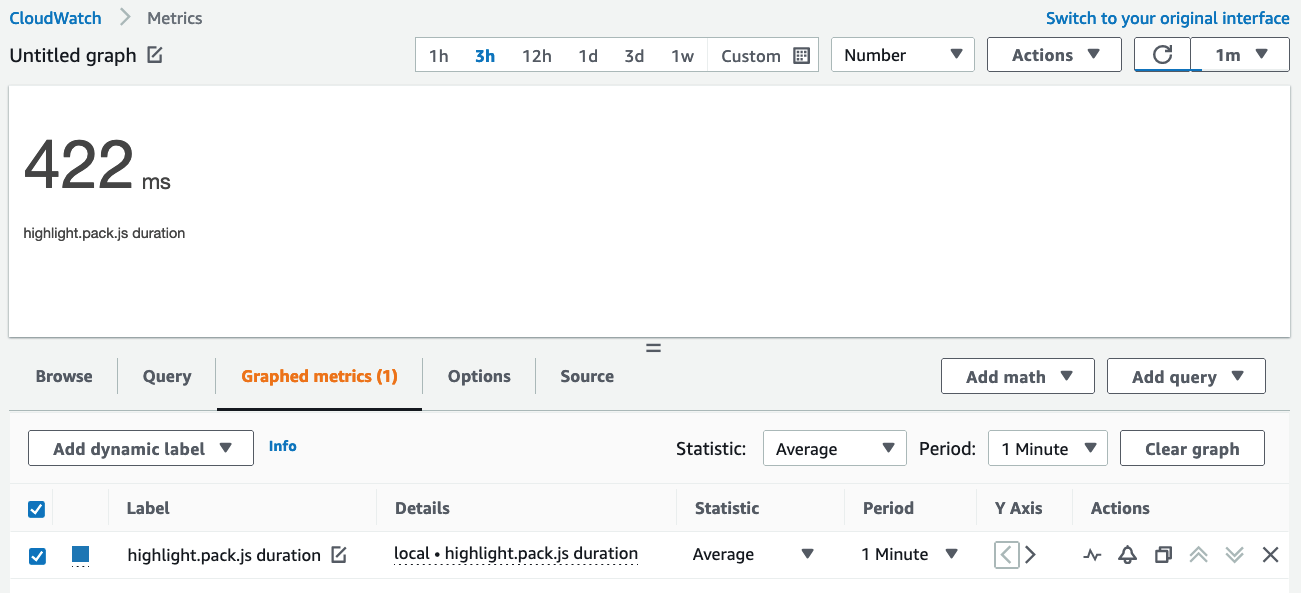Remove the metric with the X icon
Viewport: 1301px width, 593px height.
pos(1271,554)
